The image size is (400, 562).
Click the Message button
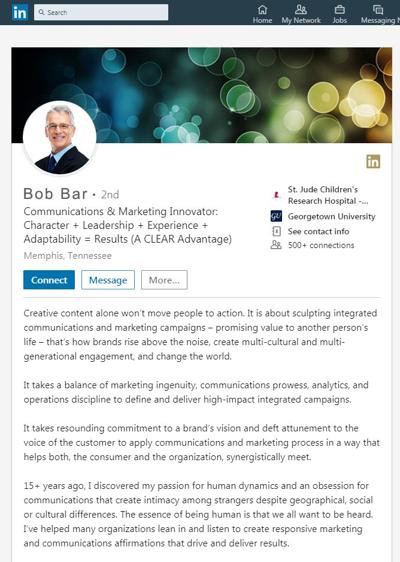tap(108, 280)
